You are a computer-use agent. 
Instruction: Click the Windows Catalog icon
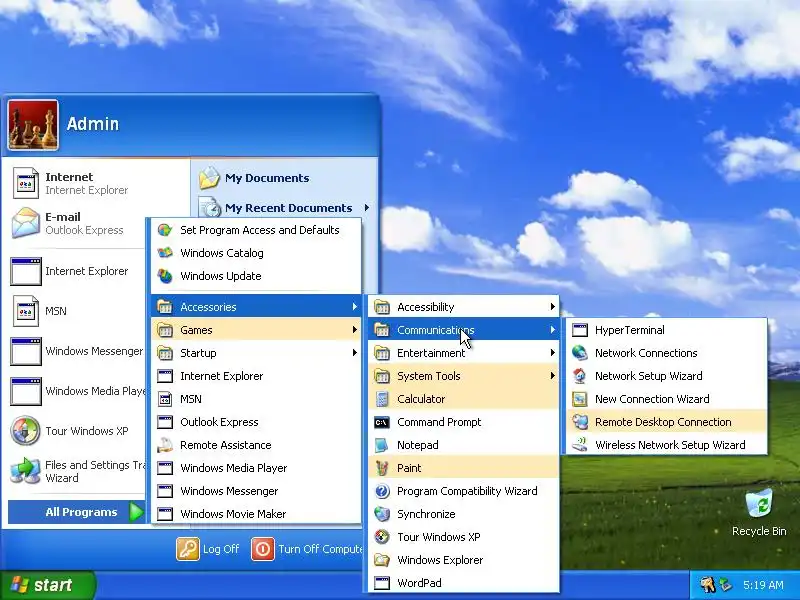pos(165,253)
